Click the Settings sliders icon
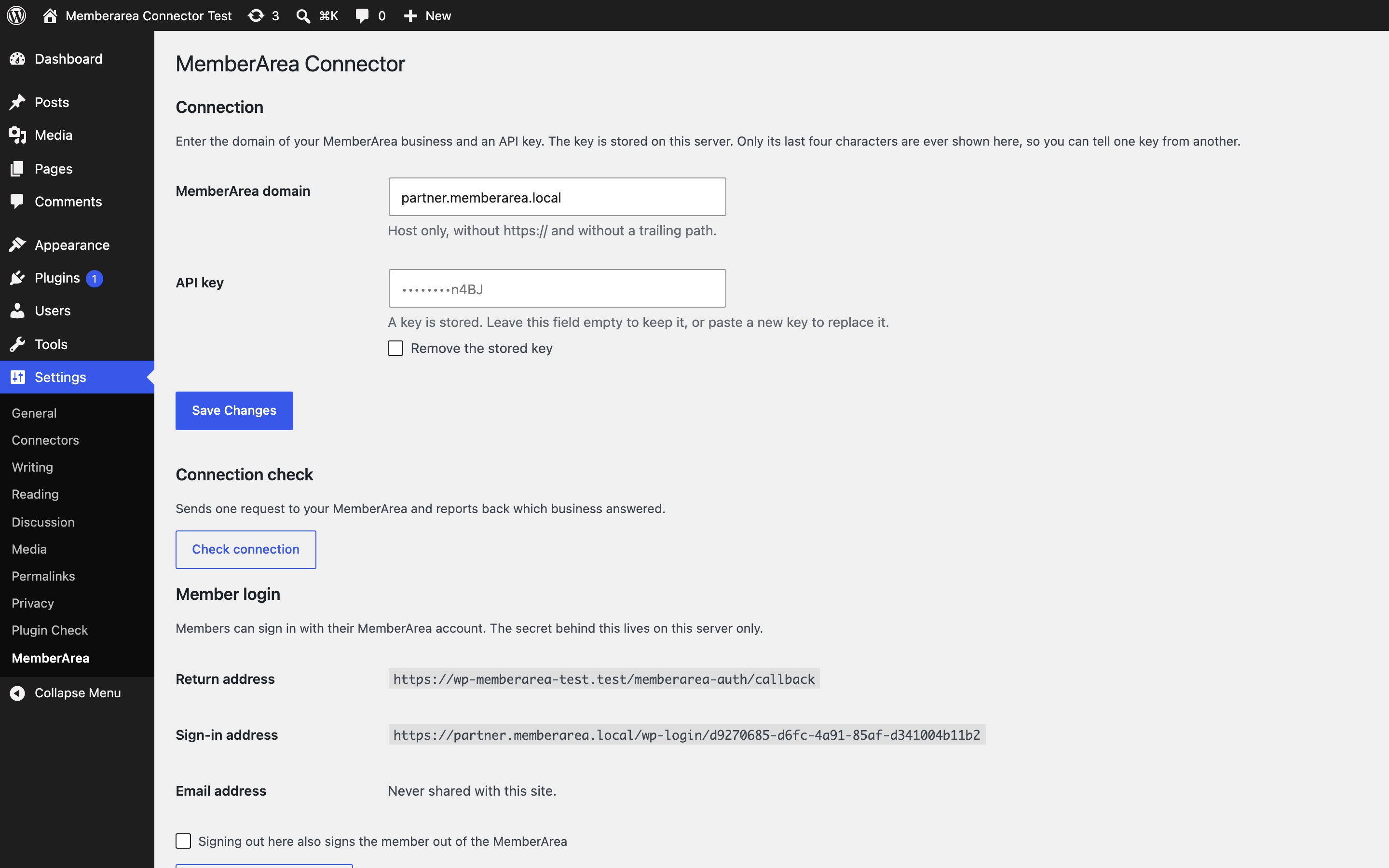This screenshot has height=868, width=1389. pyautogui.click(x=18, y=377)
